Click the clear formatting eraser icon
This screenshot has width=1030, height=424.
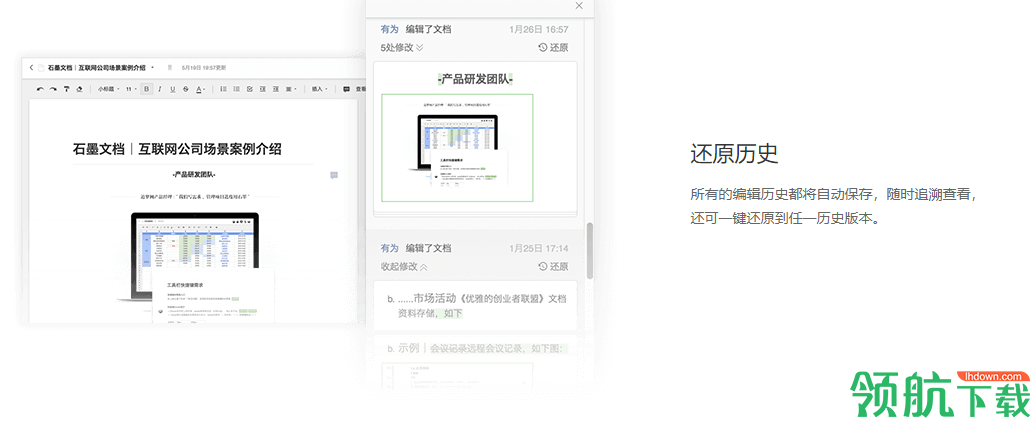click(79, 89)
